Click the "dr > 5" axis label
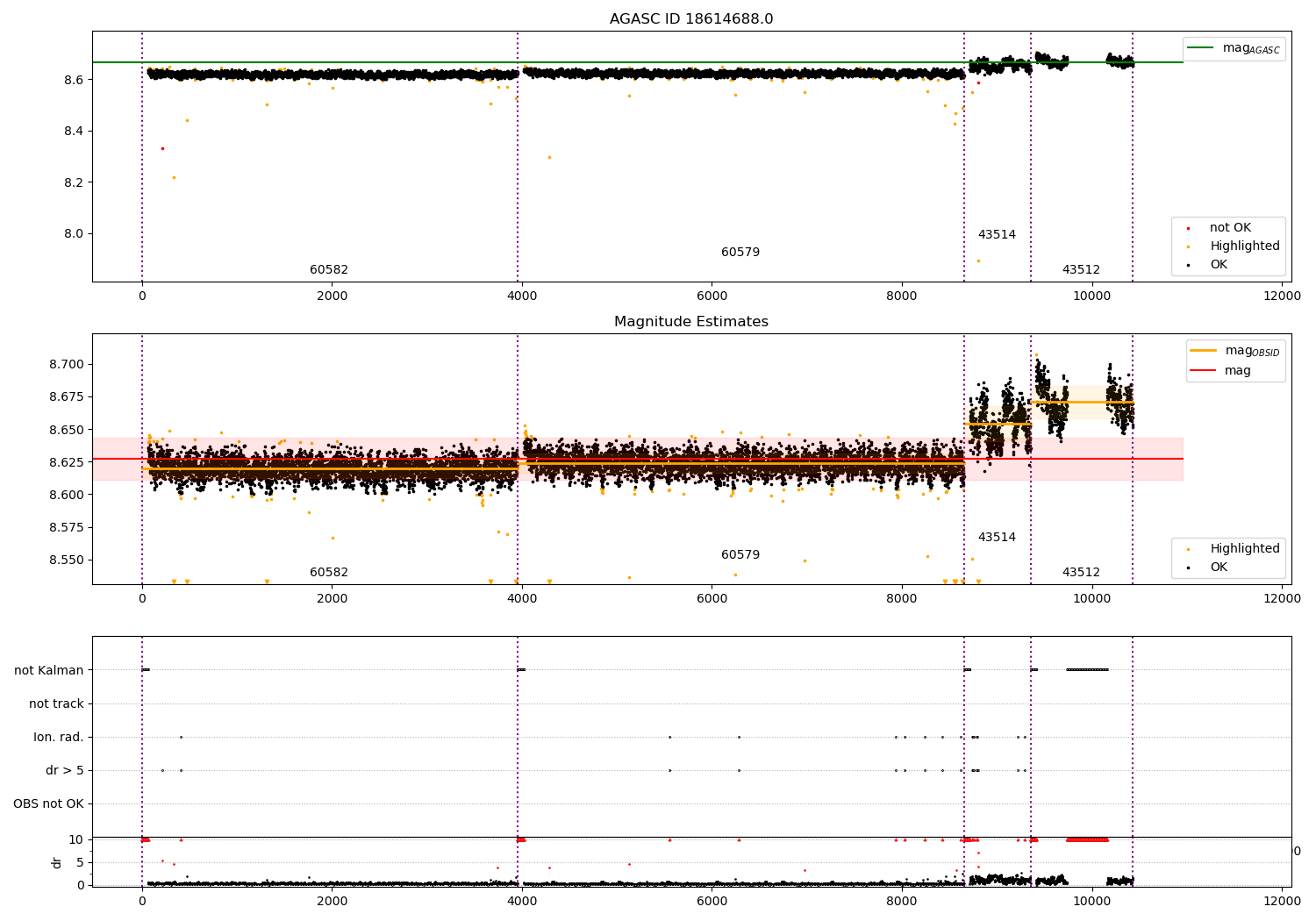Screen dimensions: 1316x921 pos(65,771)
